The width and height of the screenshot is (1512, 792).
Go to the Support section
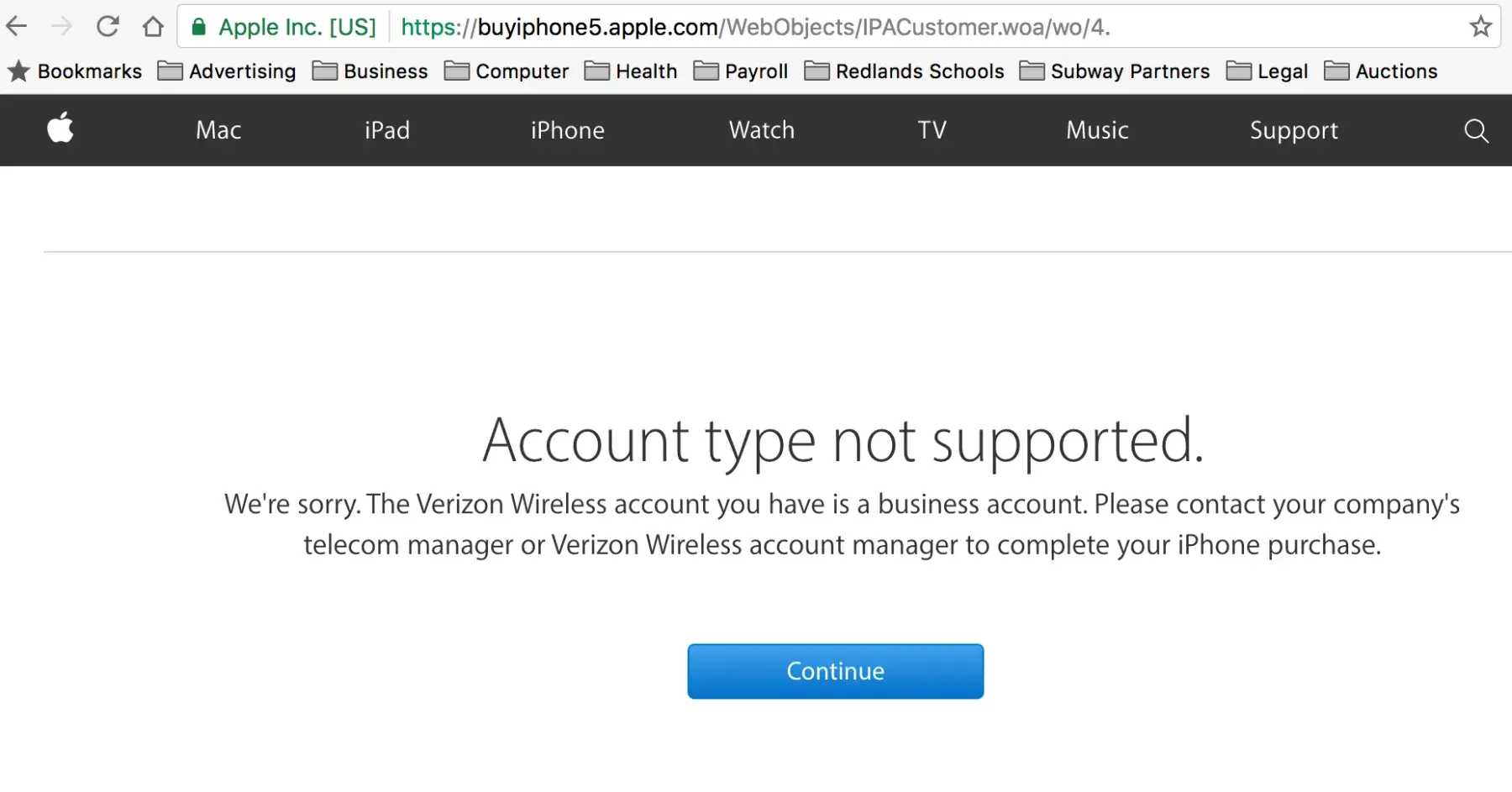pos(1294,130)
